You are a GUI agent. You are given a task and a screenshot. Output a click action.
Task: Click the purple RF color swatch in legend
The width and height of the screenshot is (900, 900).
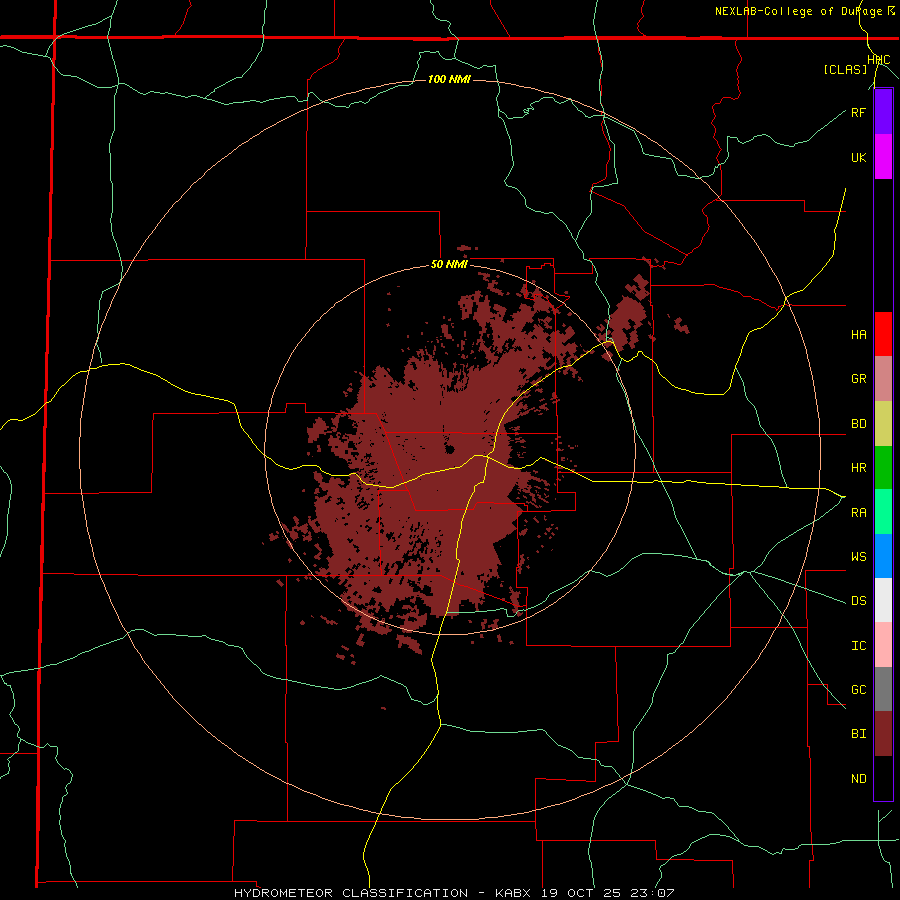coord(883,112)
